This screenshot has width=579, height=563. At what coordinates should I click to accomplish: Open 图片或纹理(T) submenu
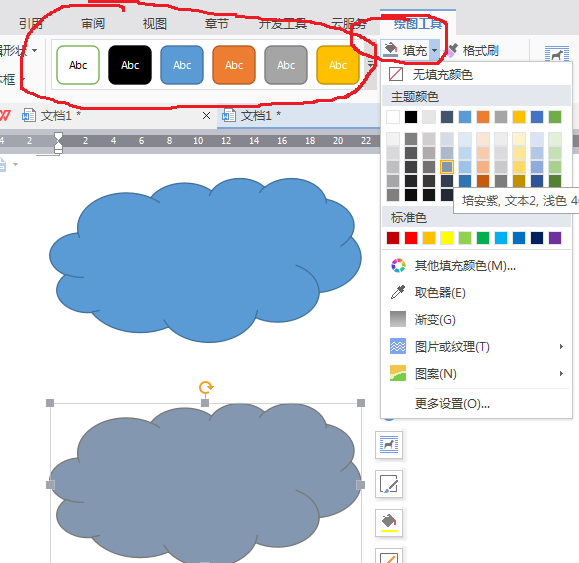tap(476, 347)
